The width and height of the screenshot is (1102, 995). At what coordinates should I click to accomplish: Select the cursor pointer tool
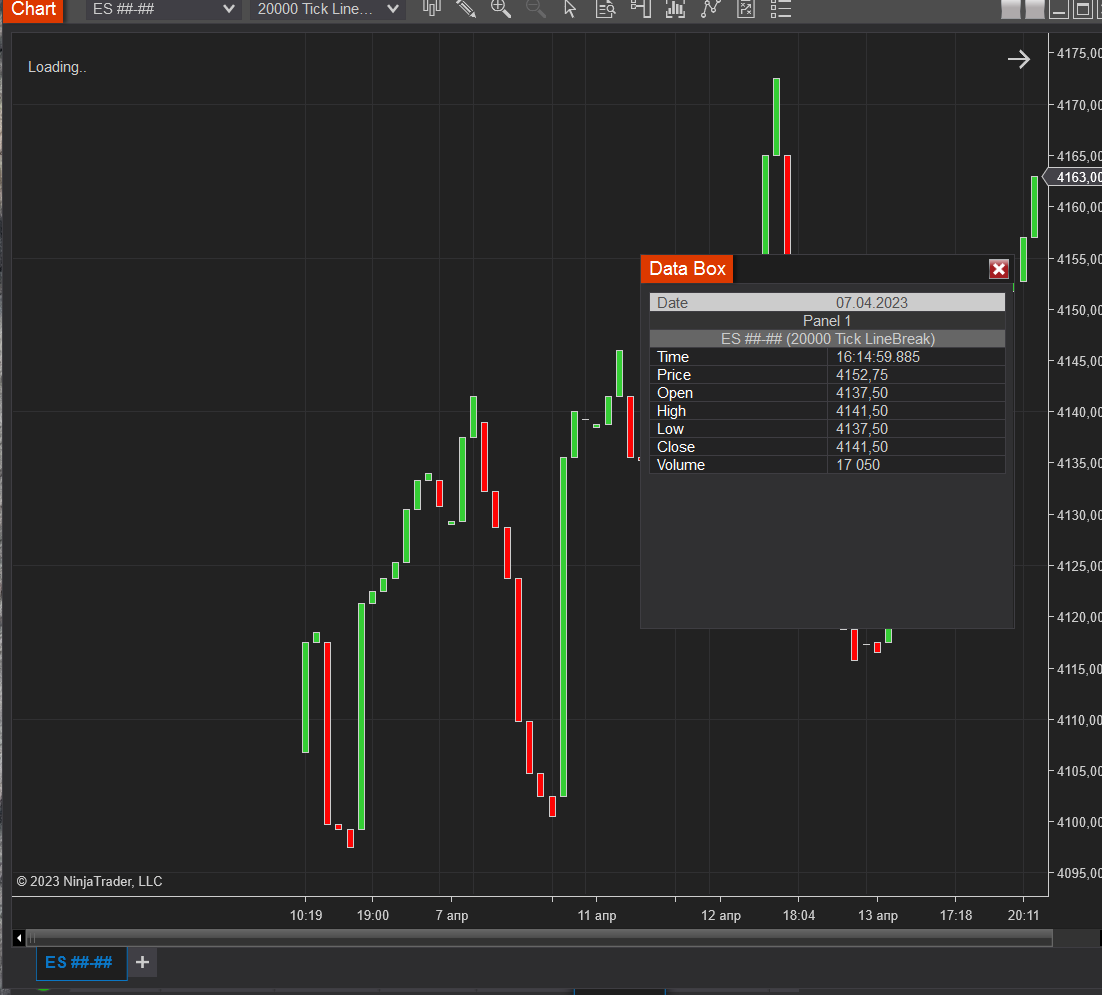(x=570, y=8)
